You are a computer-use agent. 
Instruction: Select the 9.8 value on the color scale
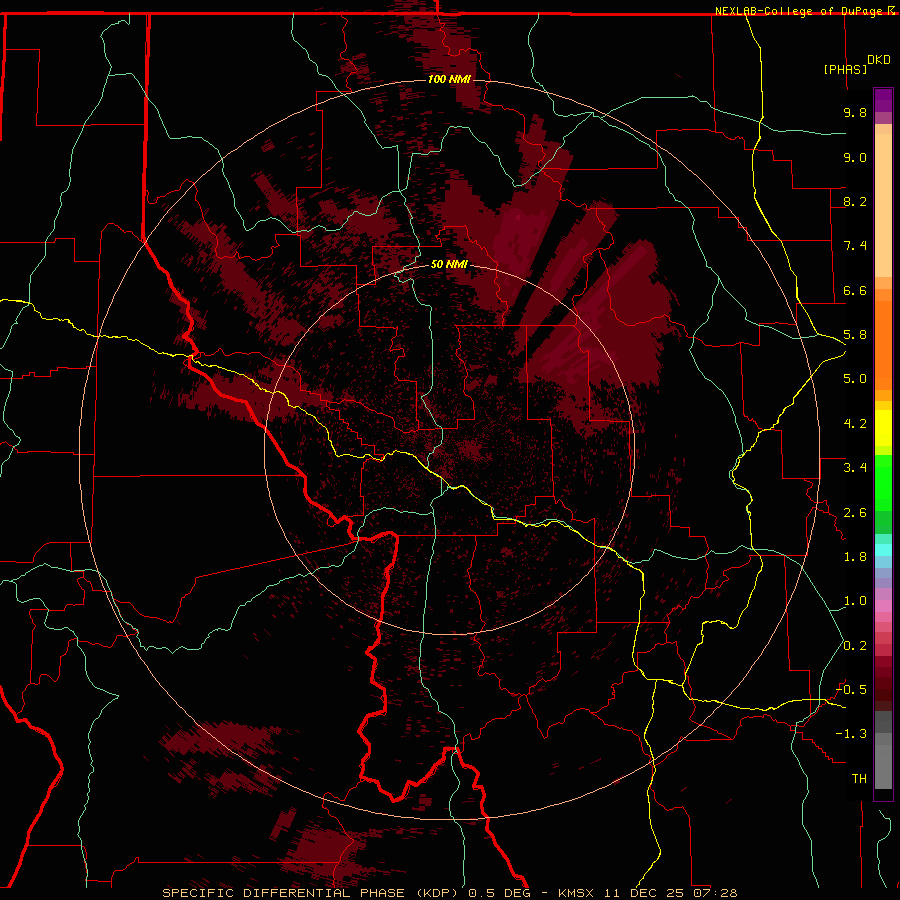coord(855,112)
